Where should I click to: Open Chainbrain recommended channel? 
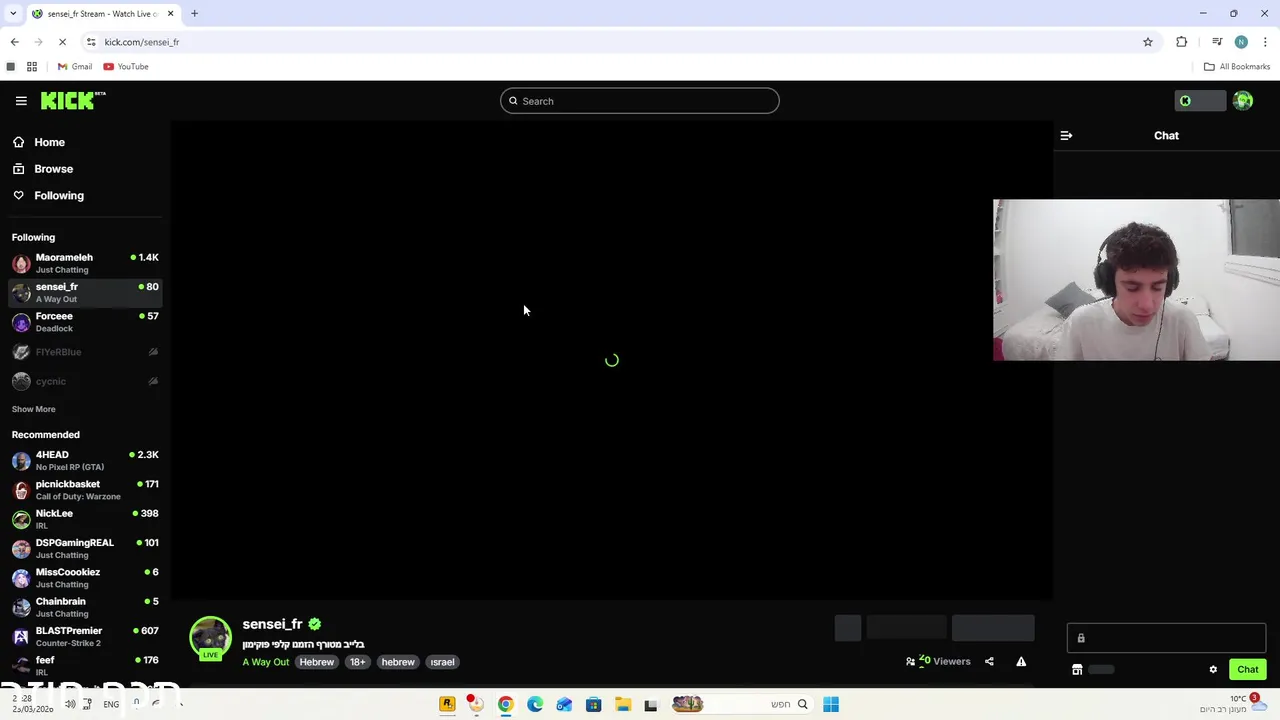(x=85, y=607)
